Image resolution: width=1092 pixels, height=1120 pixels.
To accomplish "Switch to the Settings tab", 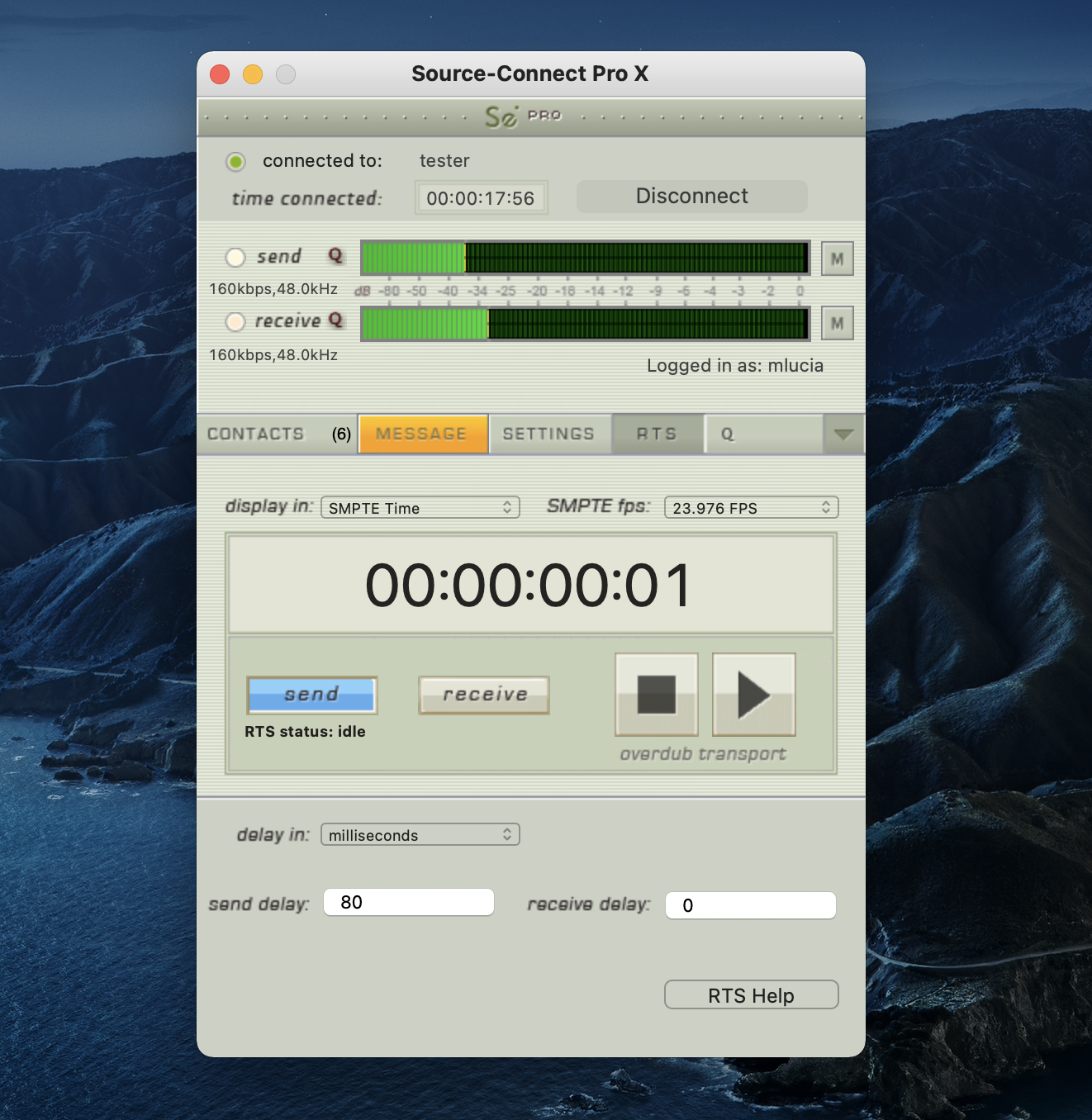I will (549, 434).
